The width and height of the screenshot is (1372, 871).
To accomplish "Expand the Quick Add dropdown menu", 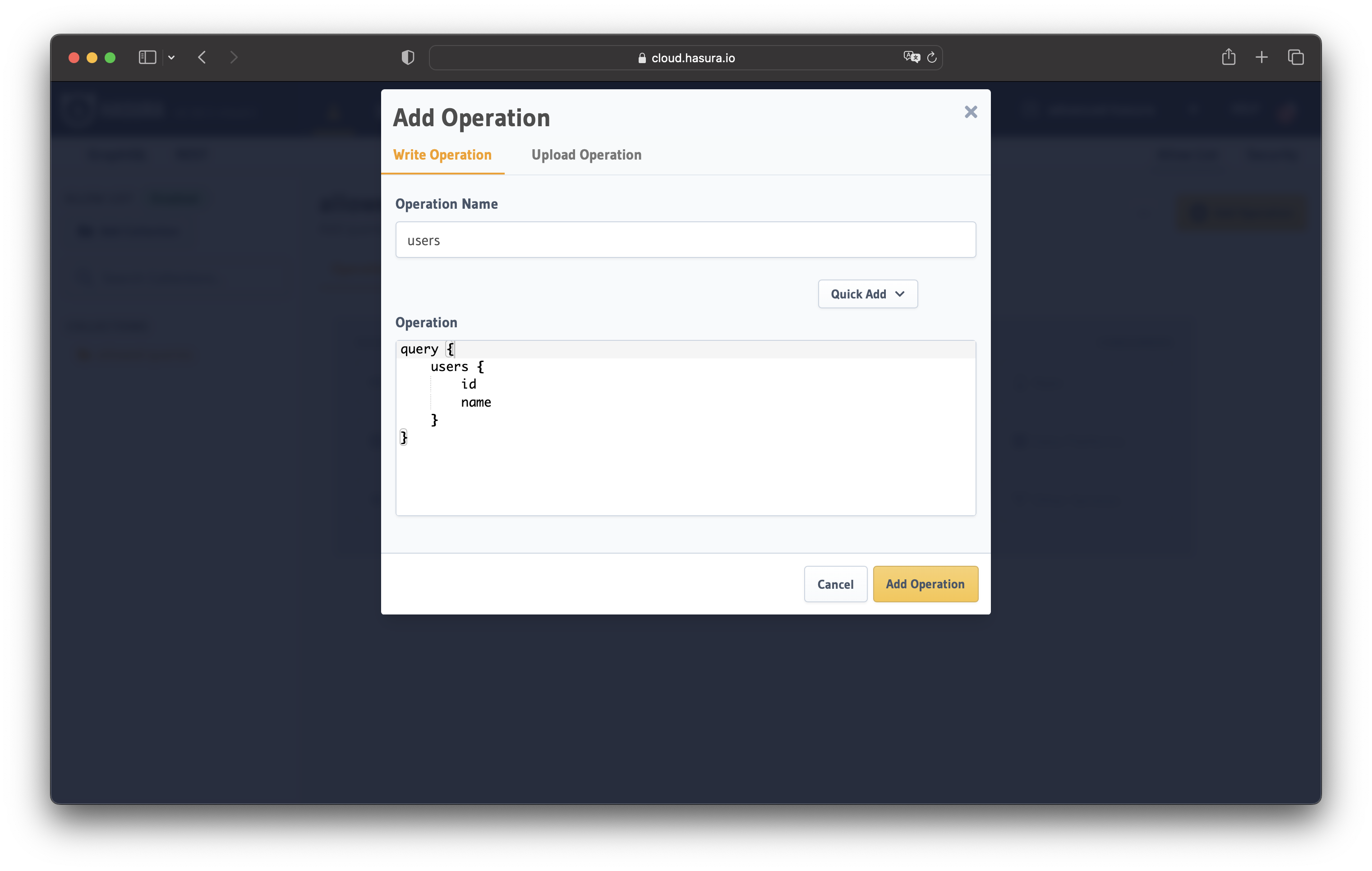I will pos(867,293).
